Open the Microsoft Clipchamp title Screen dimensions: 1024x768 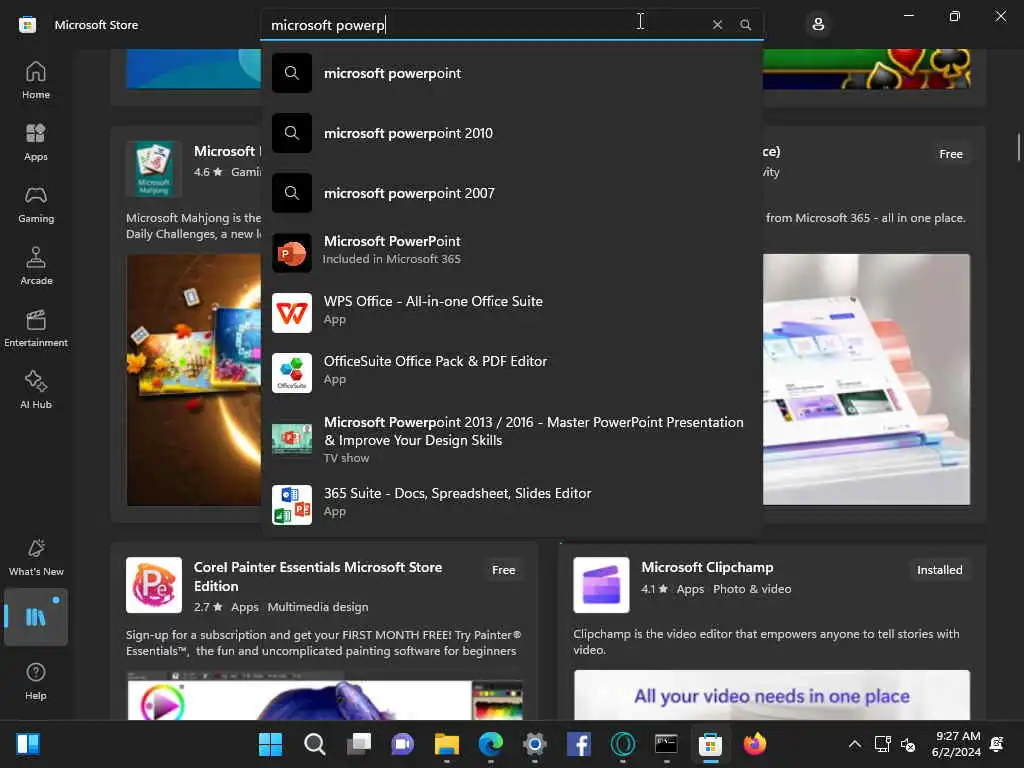coord(707,567)
